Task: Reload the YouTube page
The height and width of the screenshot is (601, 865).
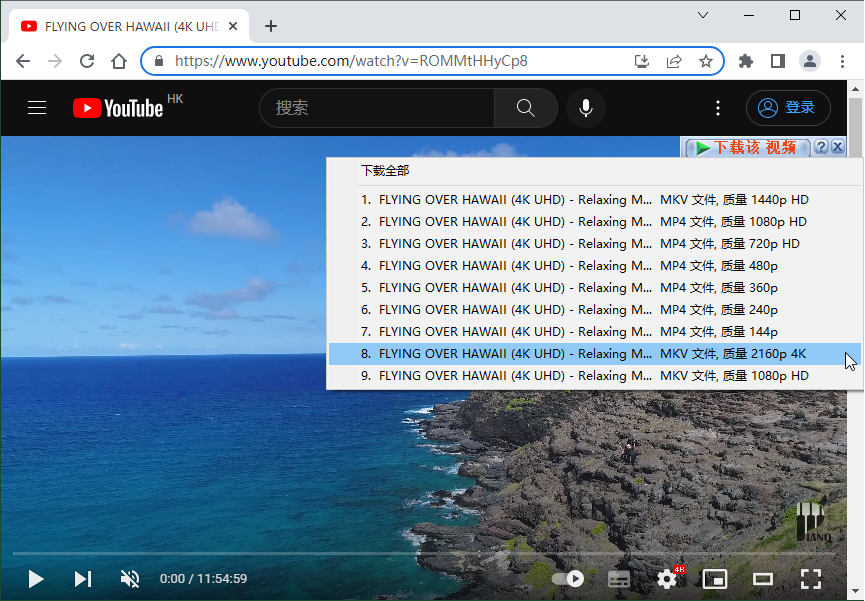Action: pyautogui.click(x=87, y=61)
